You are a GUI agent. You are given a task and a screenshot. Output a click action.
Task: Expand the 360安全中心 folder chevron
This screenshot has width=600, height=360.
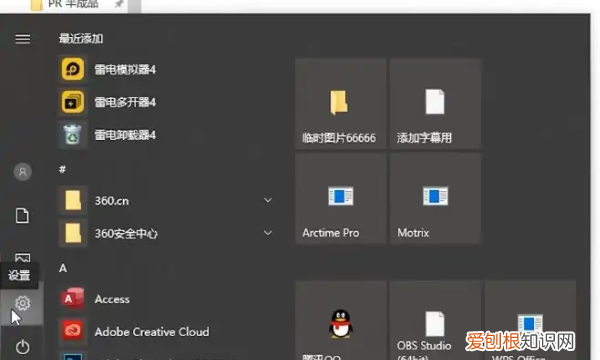pos(268,233)
